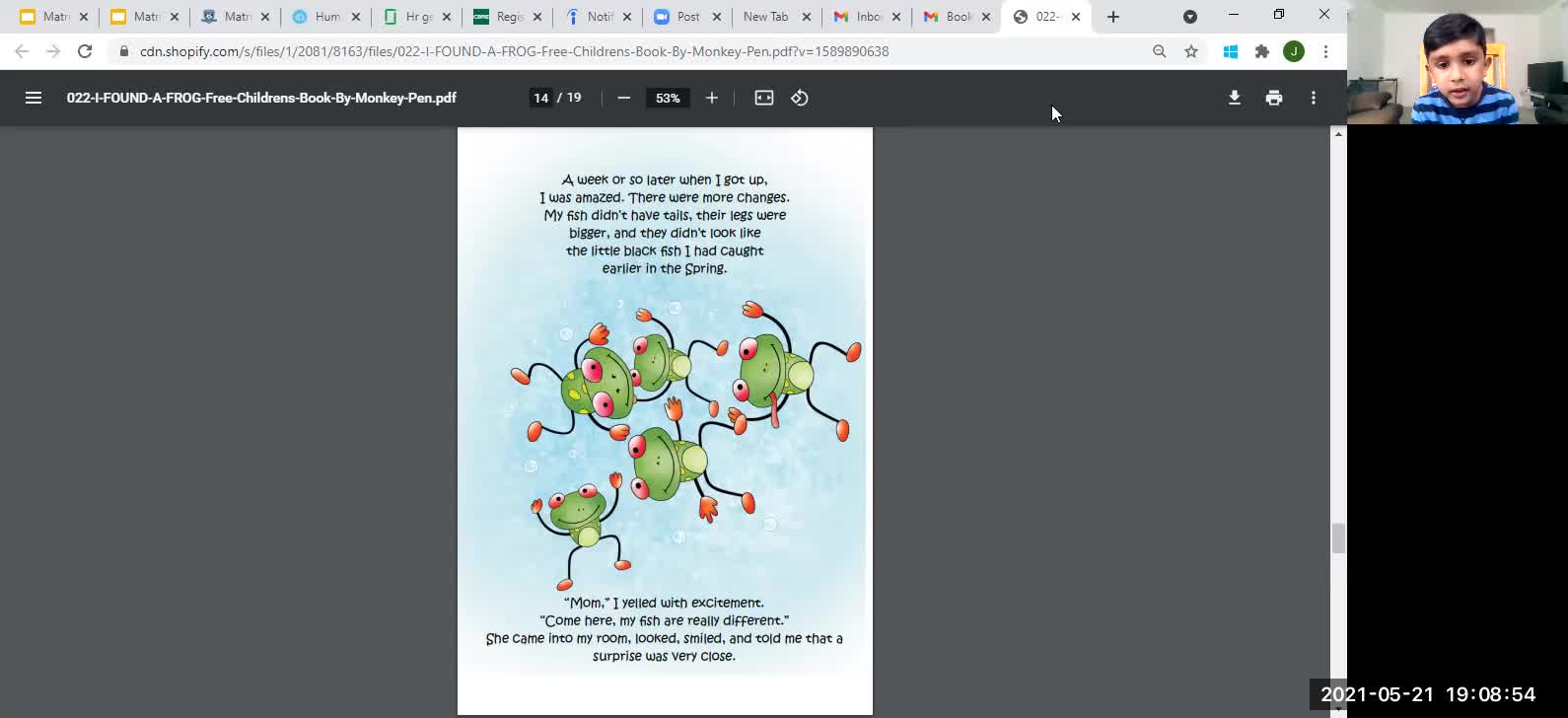Switch to the Regis tab

point(507,17)
